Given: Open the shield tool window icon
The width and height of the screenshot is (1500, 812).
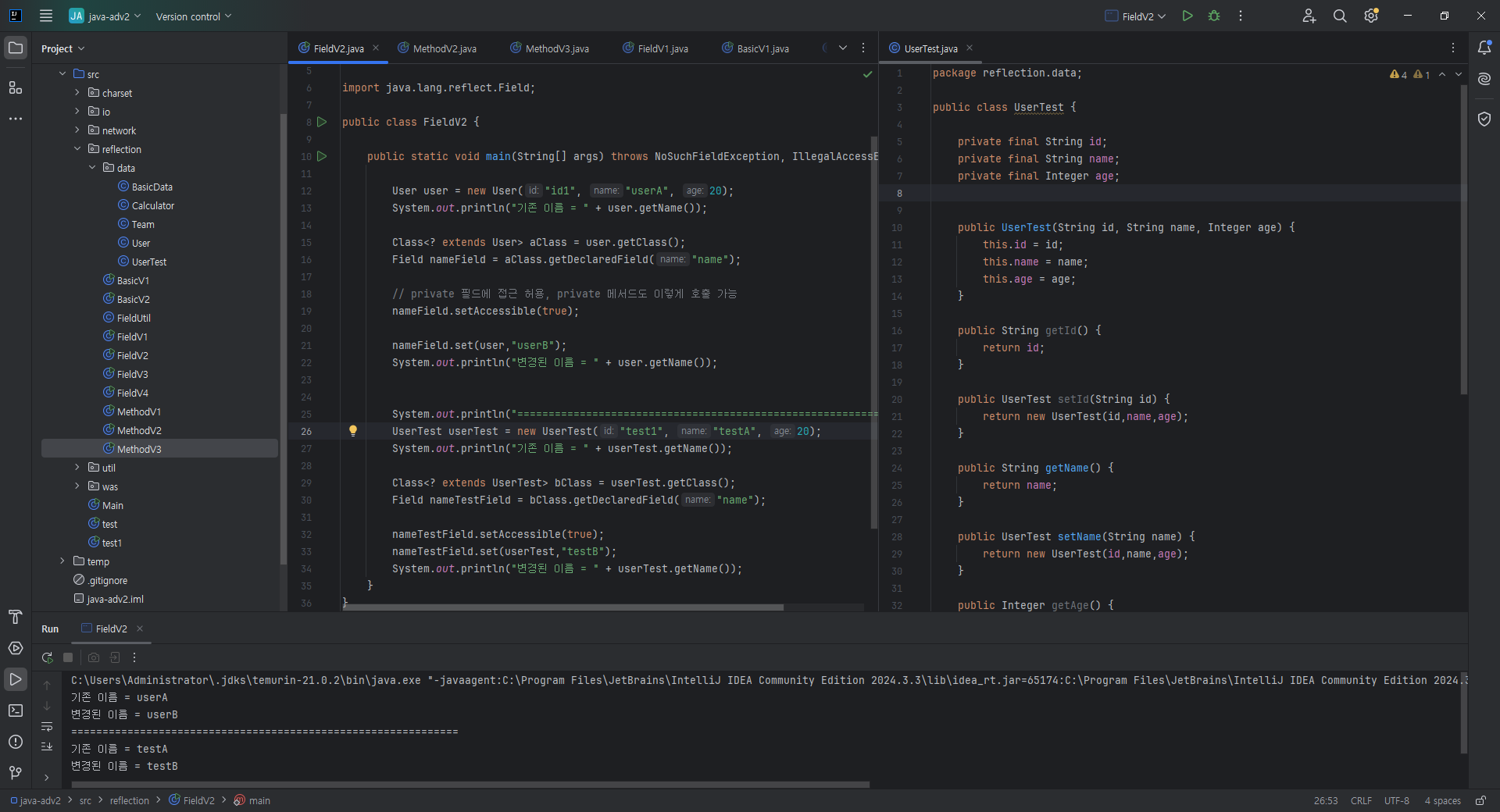Looking at the screenshot, I should pyautogui.click(x=1484, y=119).
